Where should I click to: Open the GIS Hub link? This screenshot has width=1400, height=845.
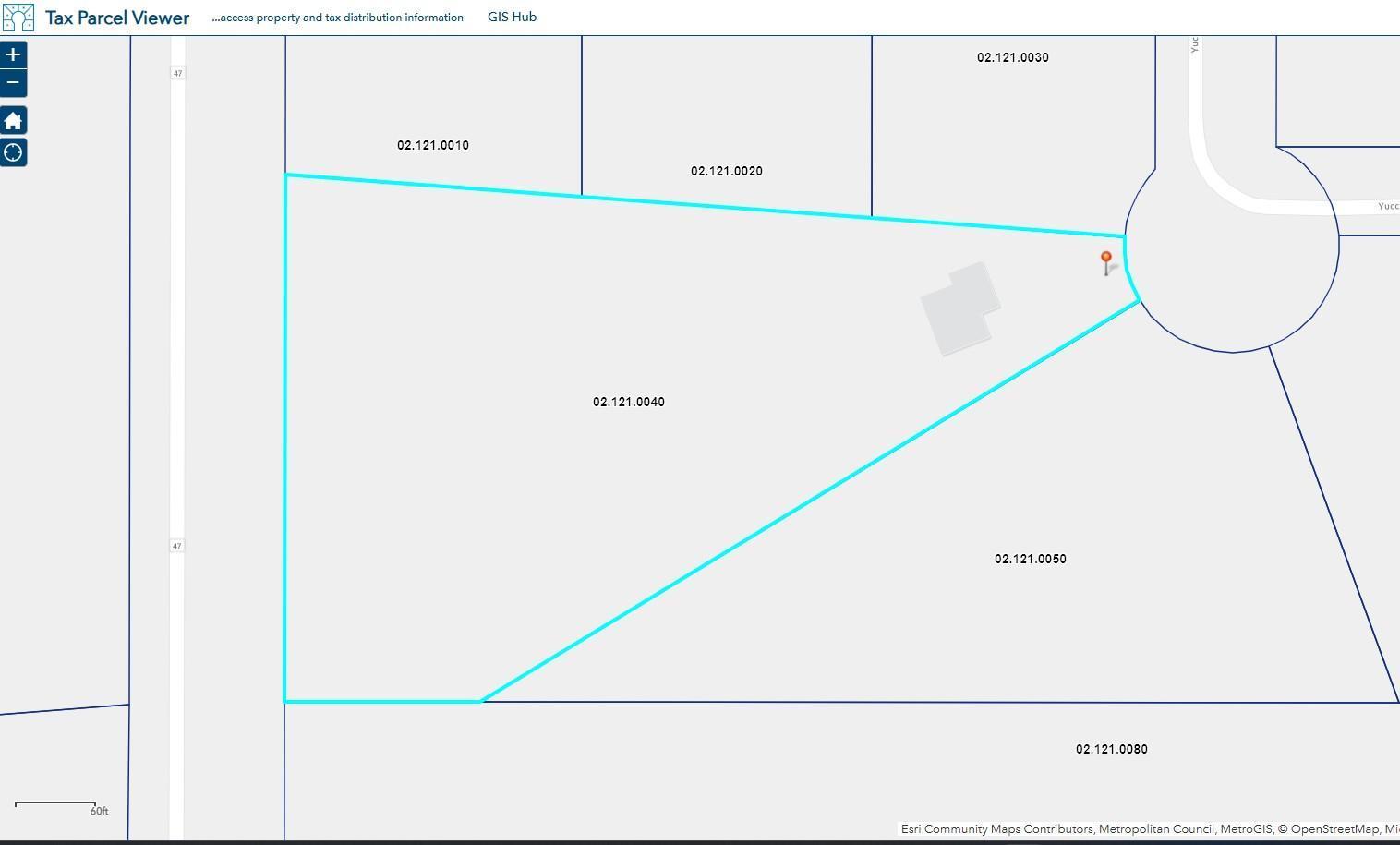[x=512, y=17]
